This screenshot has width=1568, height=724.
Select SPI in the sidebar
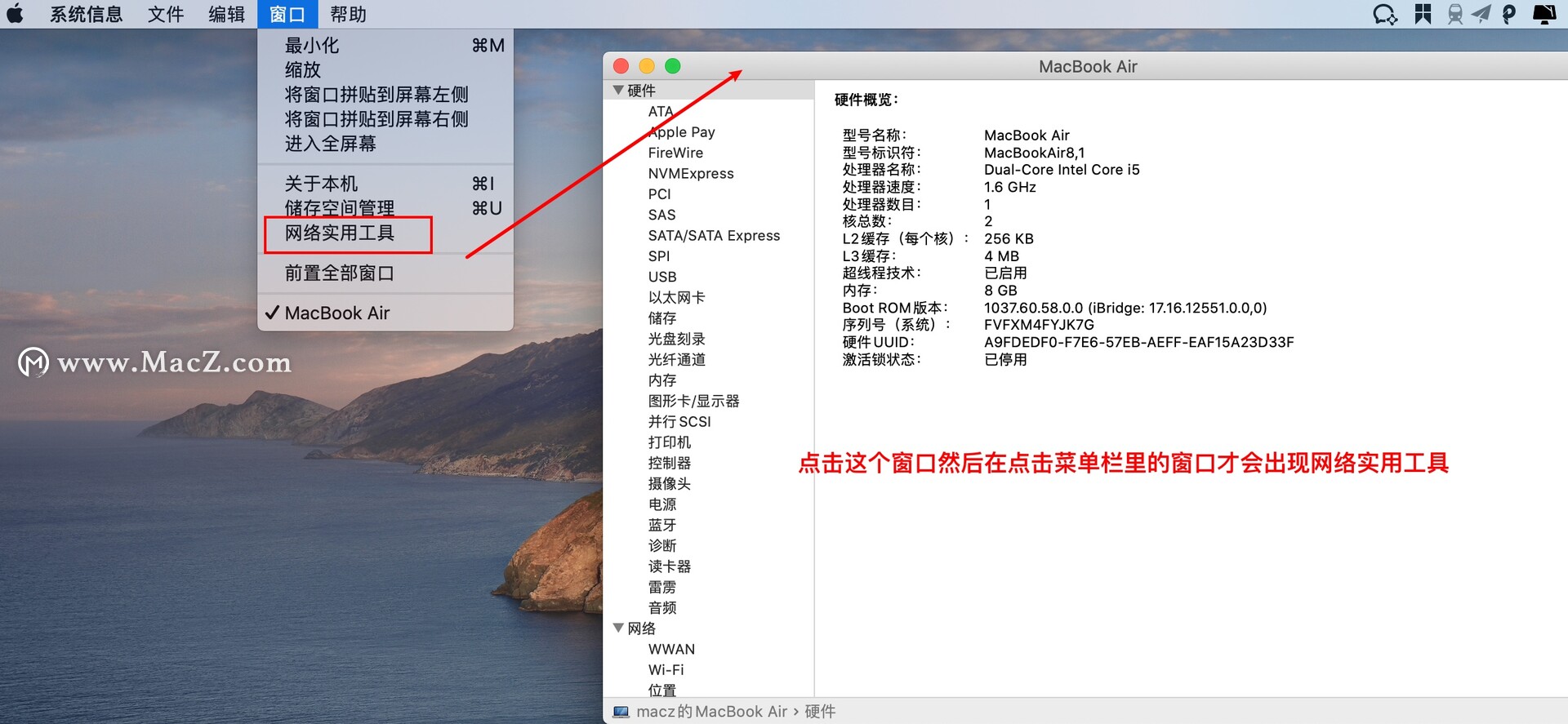[658, 256]
